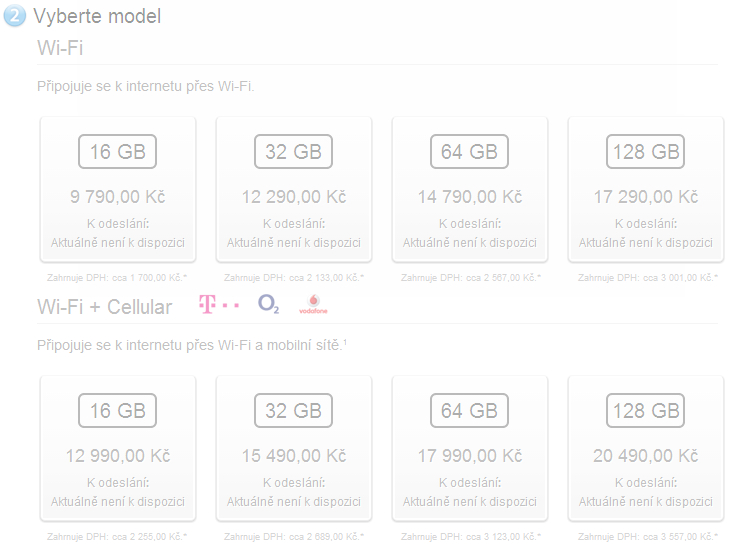Screen dimensions: 741x552
Task: Pick the Wi-Fi 128 GB model
Action: pyautogui.click(x=645, y=189)
